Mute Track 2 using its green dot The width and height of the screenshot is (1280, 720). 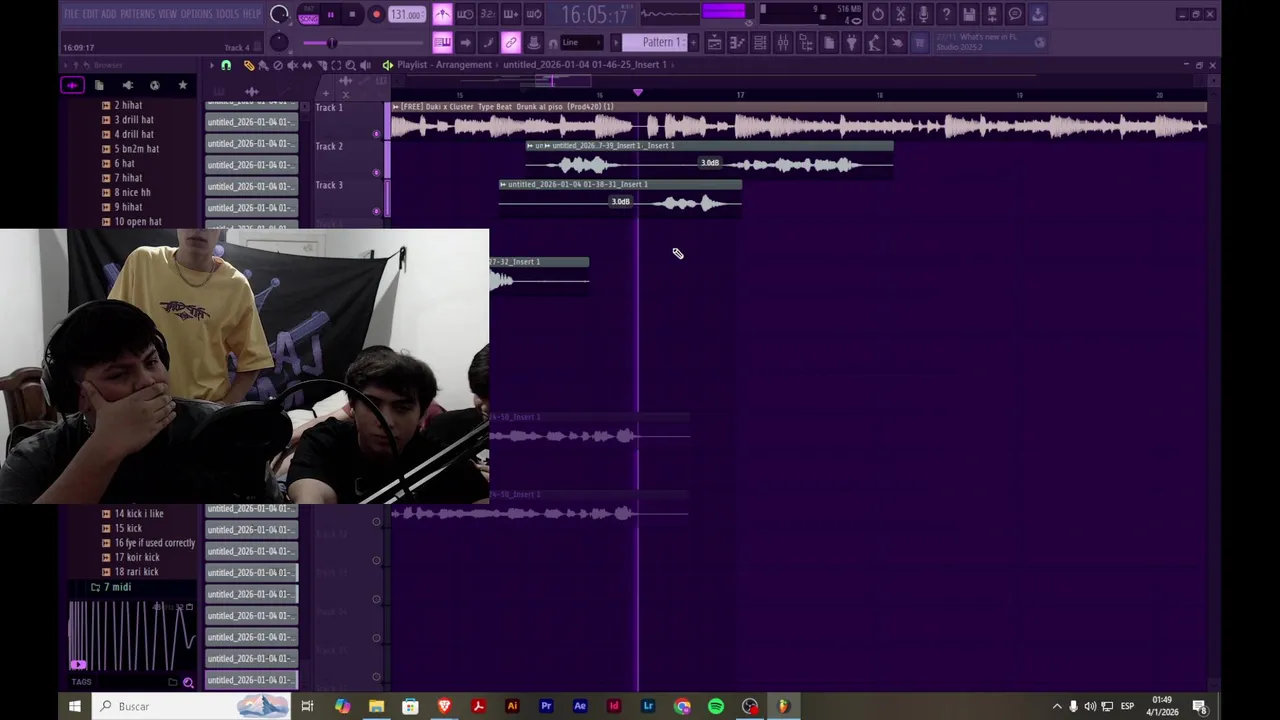tap(377, 172)
